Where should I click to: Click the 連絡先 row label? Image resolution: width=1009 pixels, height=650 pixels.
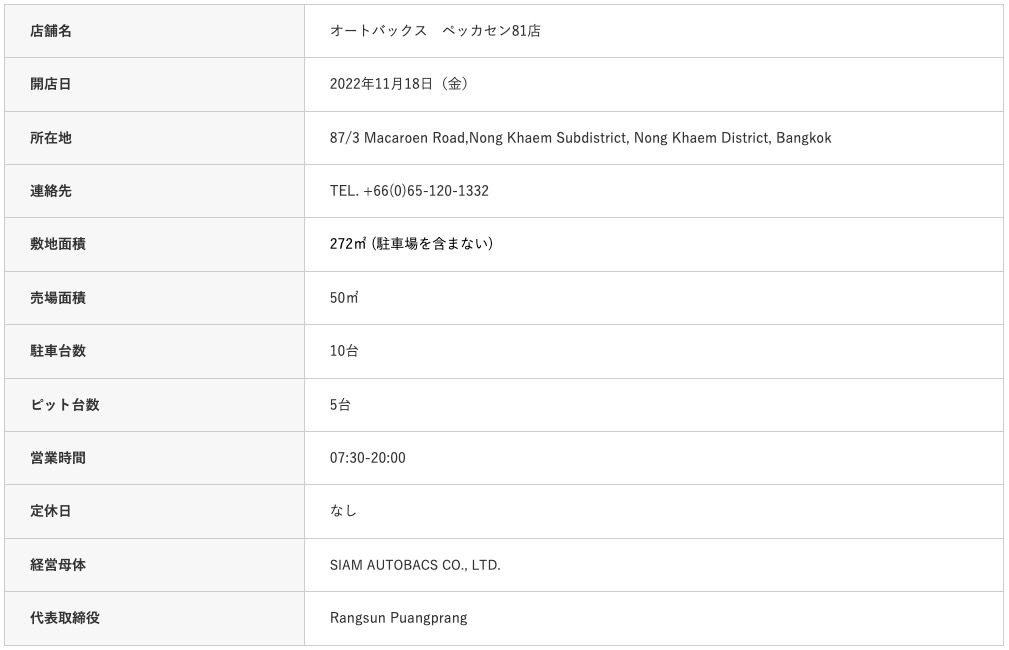point(51,191)
